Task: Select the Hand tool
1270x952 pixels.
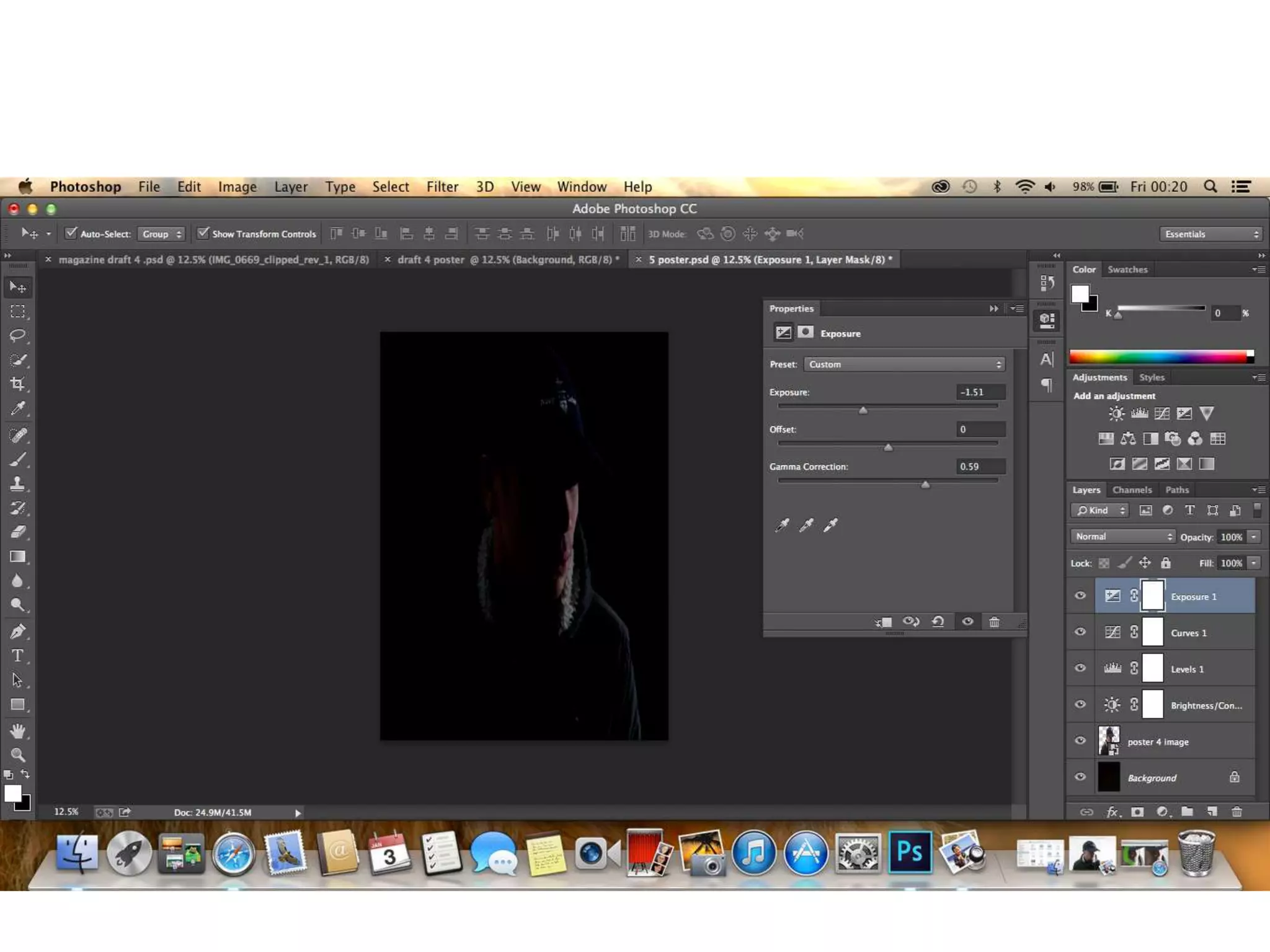Action: point(17,731)
